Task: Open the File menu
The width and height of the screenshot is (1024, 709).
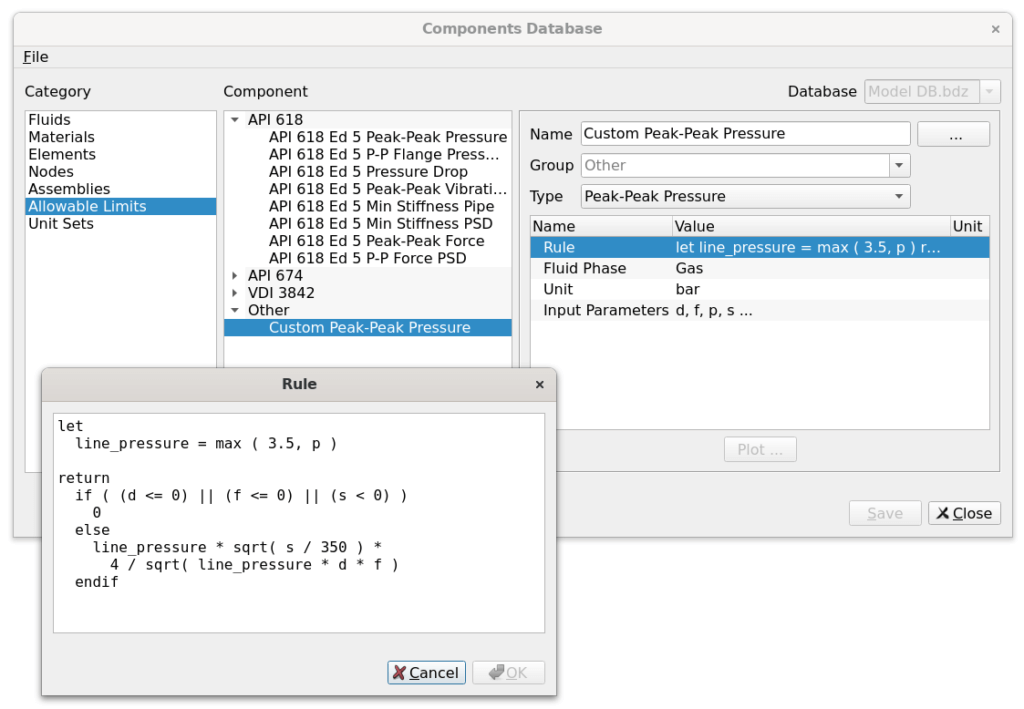Action: click(x=35, y=57)
